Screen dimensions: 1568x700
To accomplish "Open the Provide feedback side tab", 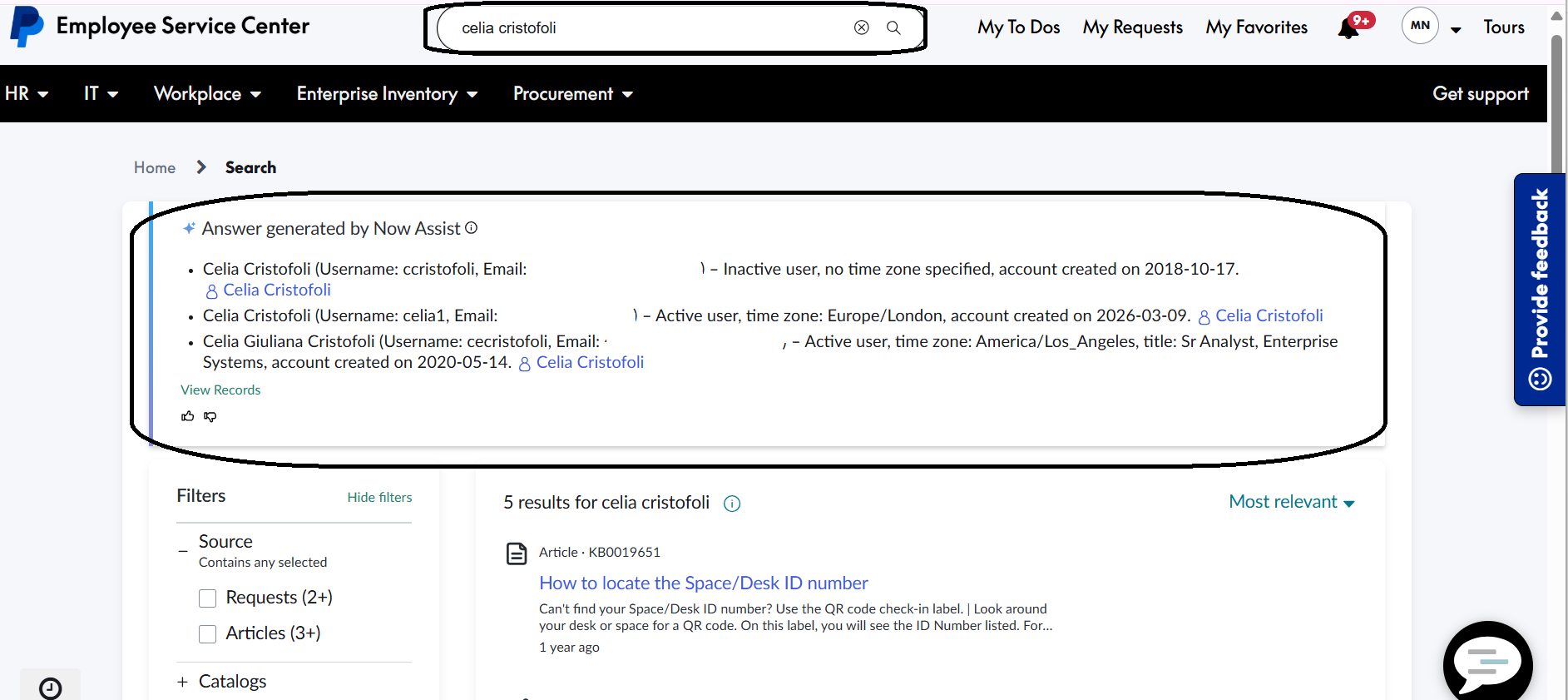I will (x=1540, y=289).
